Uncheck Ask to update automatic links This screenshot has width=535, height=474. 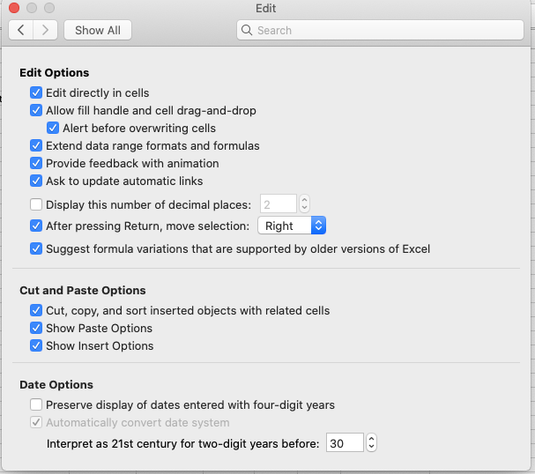click(36, 181)
